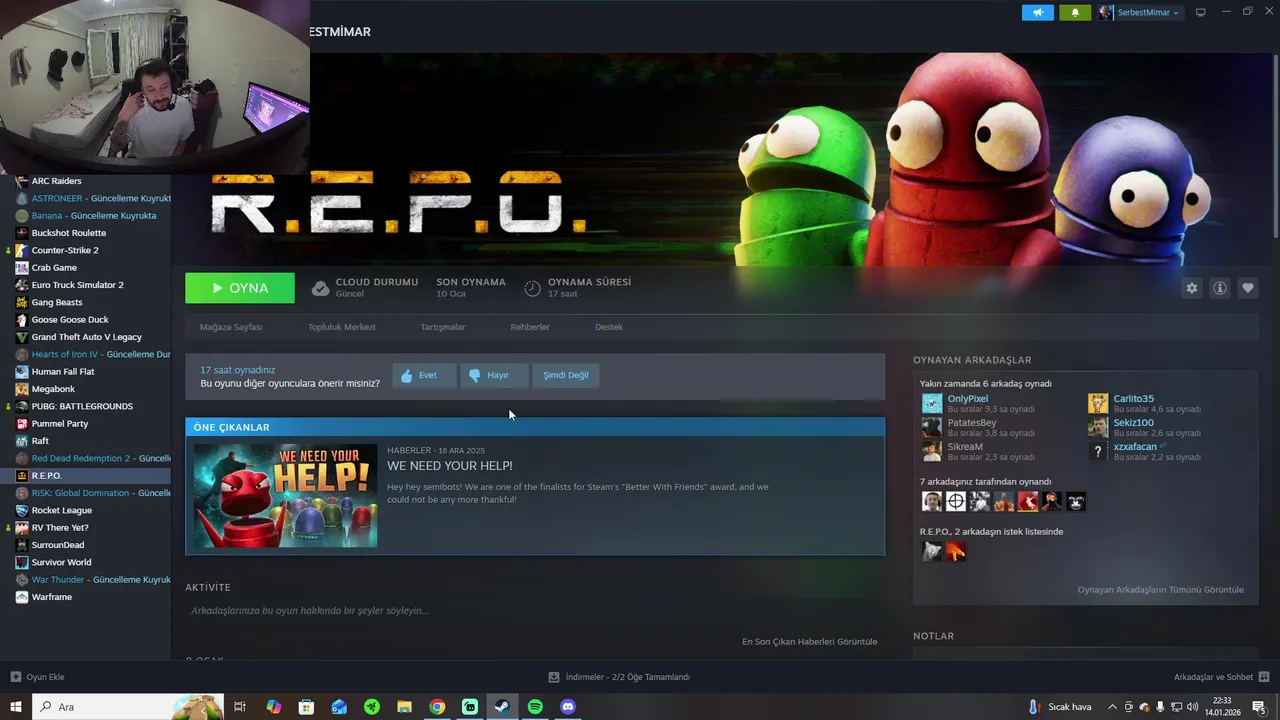Open the game settings gear icon
This screenshot has width=1280, height=720.
pyautogui.click(x=1192, y=288)
